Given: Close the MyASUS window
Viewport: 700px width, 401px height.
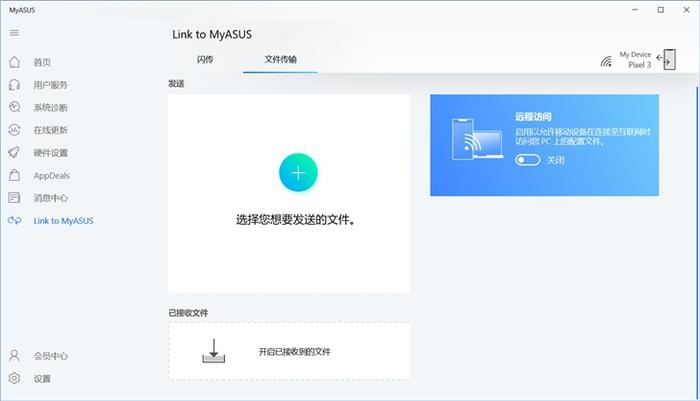Looking at the screenshot, I should pyautogui.click(x=687, y=10).
